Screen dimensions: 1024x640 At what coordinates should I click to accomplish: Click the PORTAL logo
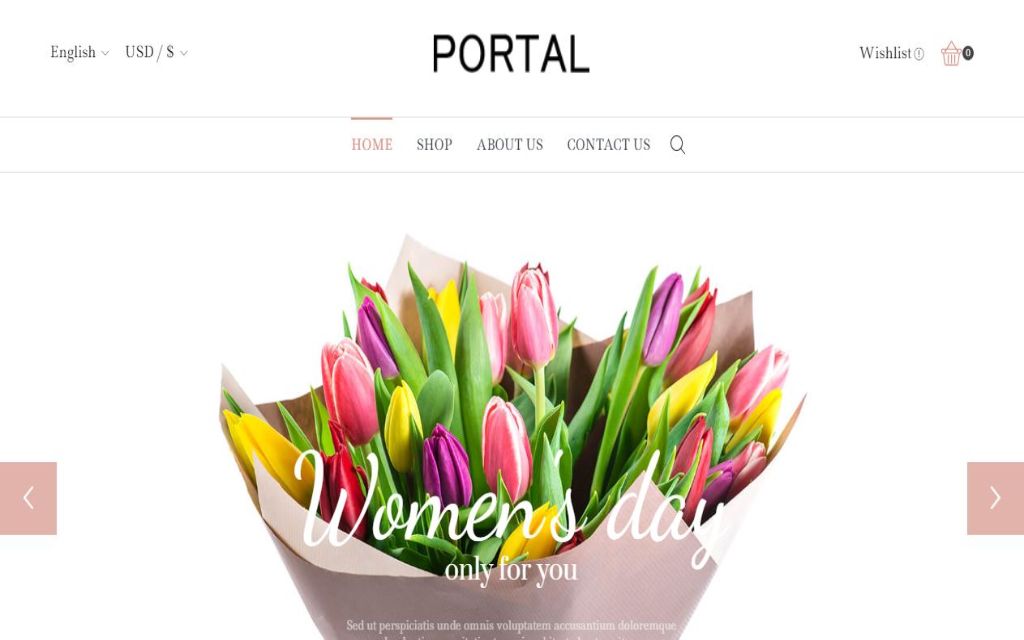[511, 54]
